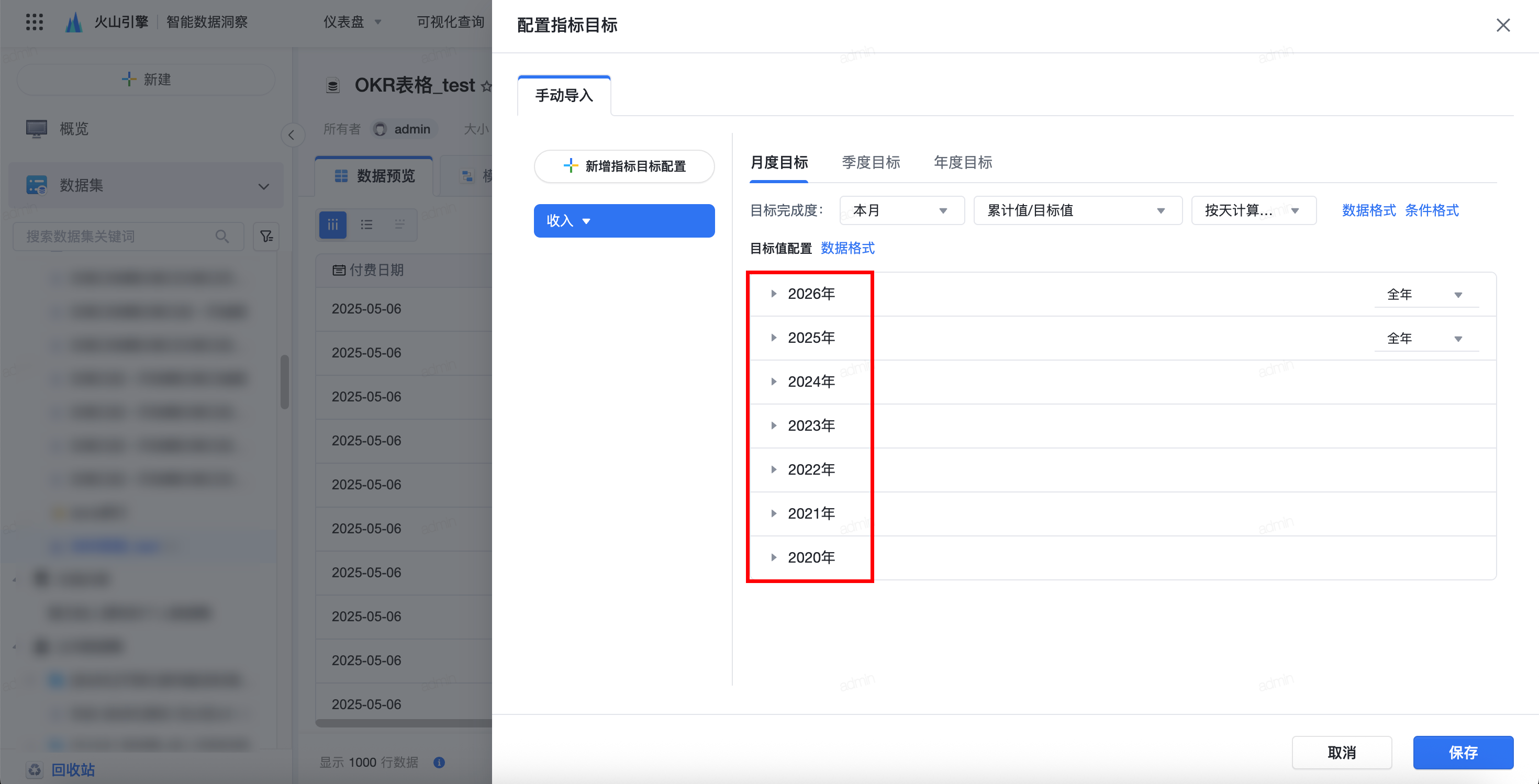Select the column grid view icon
The height and width of the screenshot is (784, 1539).
pyautogui.click(x=333, y=225)
